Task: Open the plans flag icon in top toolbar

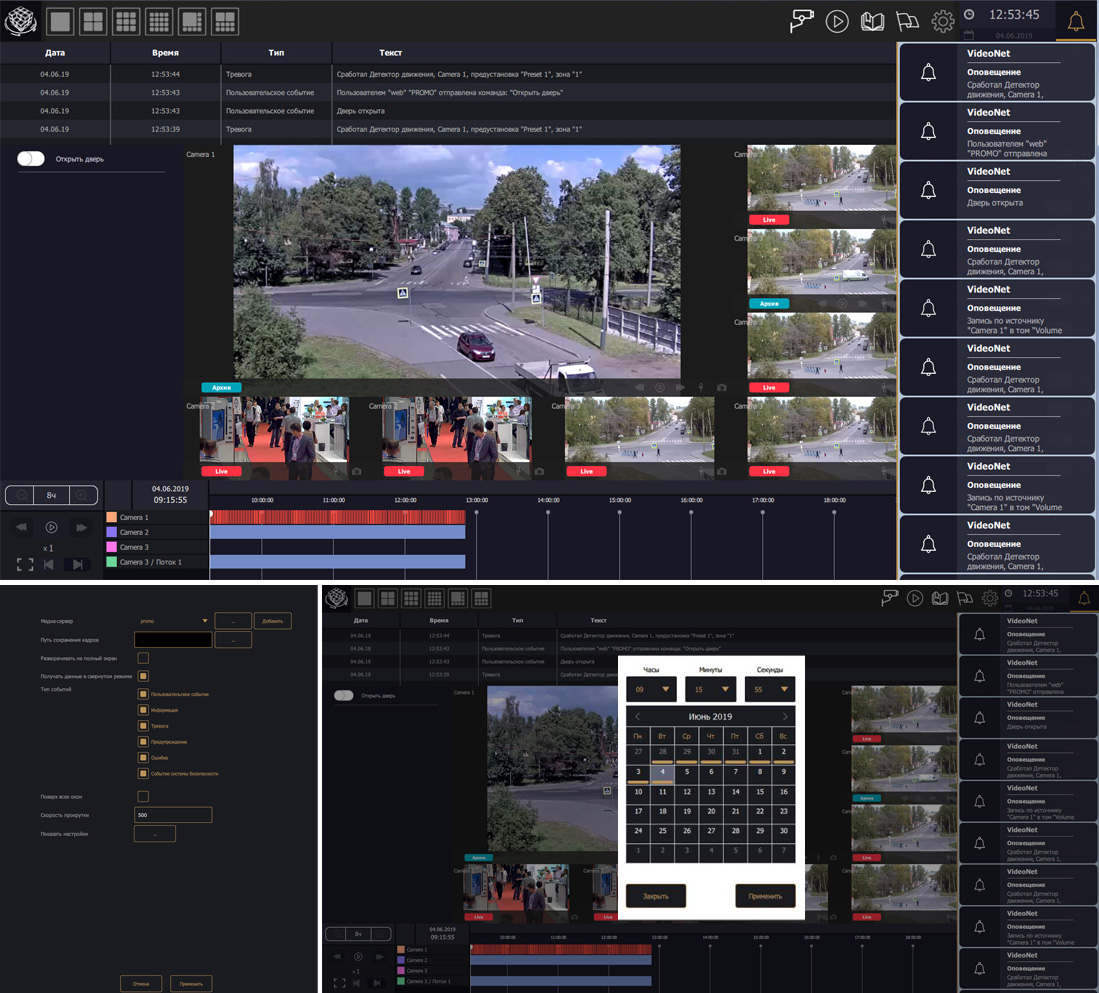Action: [908, 21]
